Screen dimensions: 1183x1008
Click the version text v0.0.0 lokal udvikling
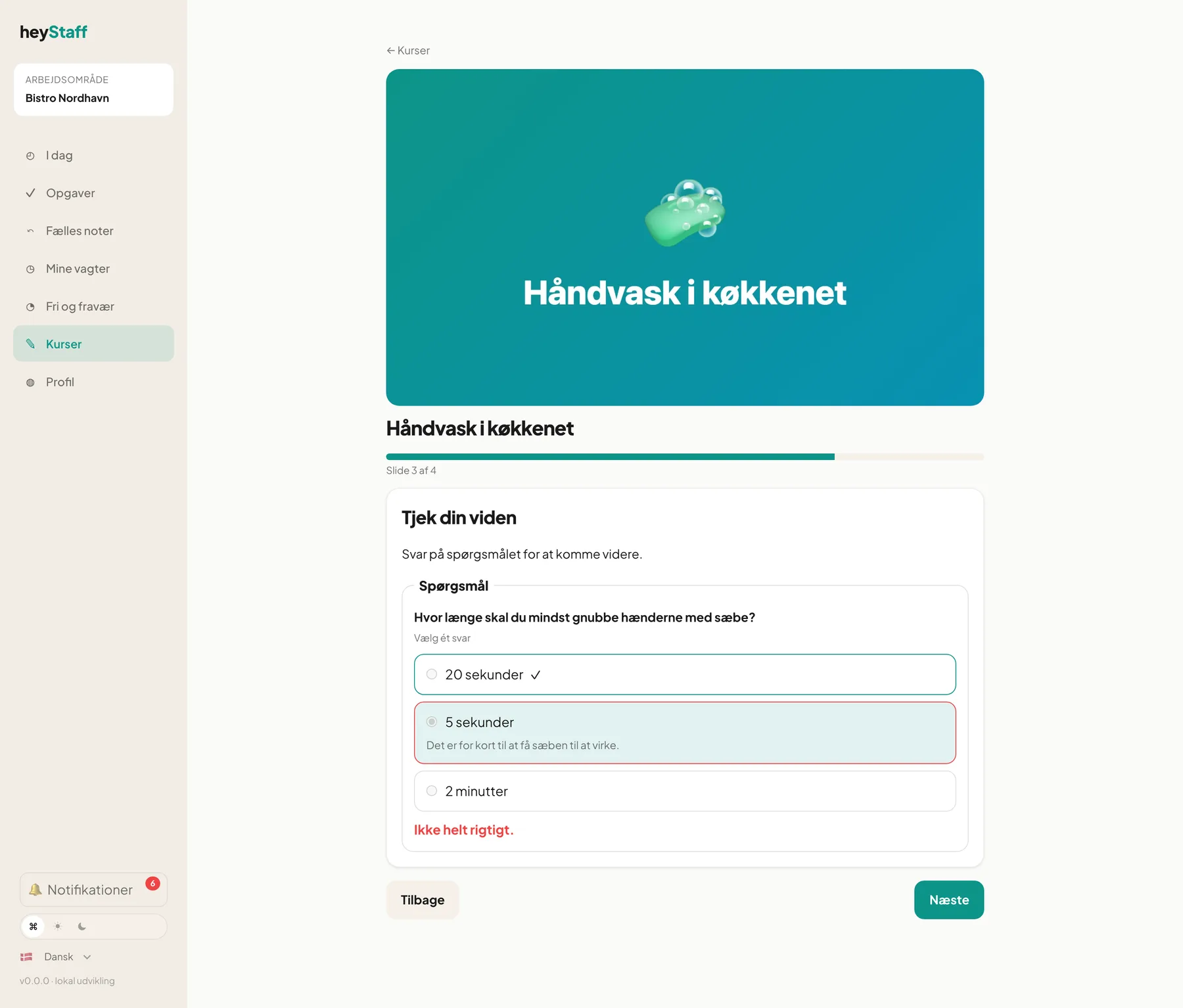(67, 981)
